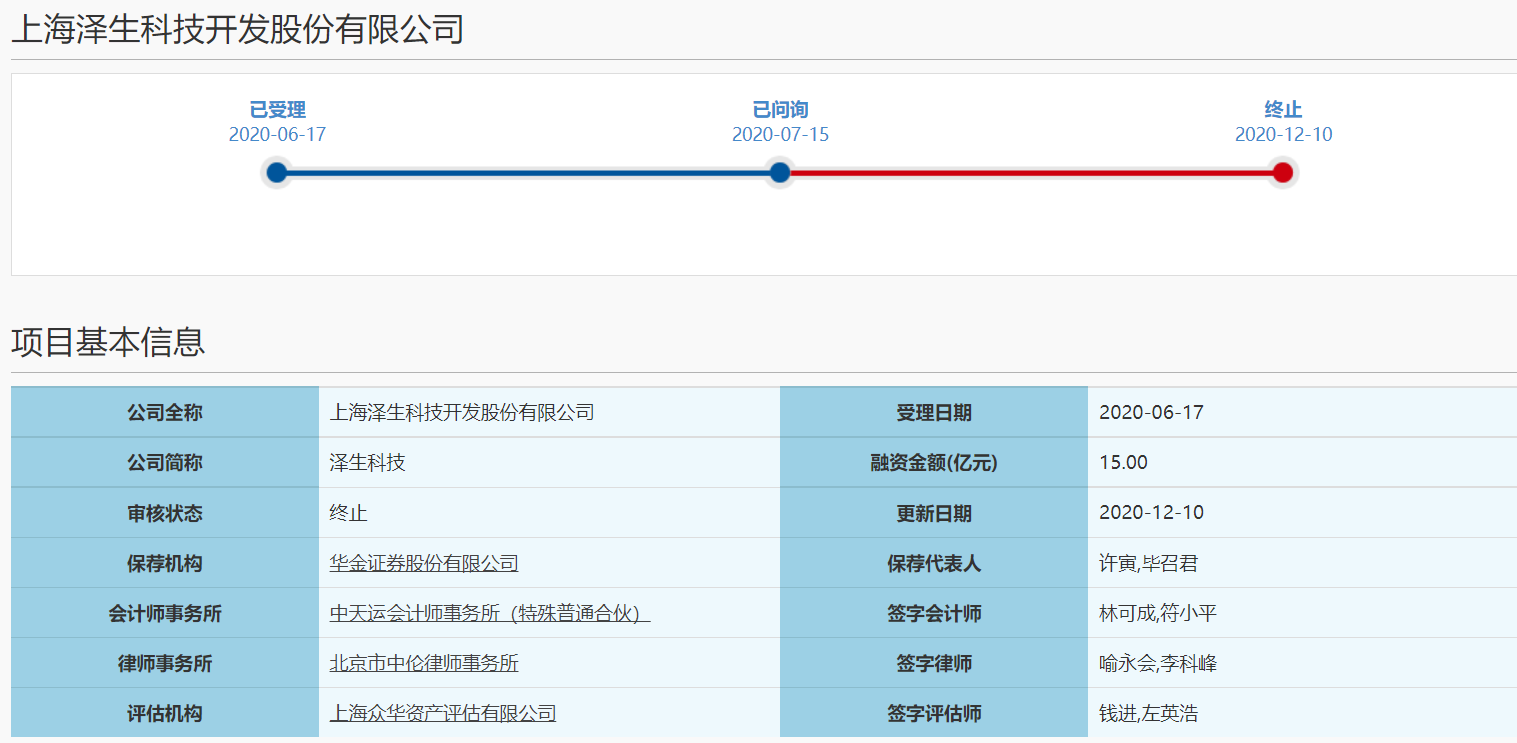Click the 签字会计师 header cell
The height and width of the screenshot is (743, 1517).
click(934, 613)
